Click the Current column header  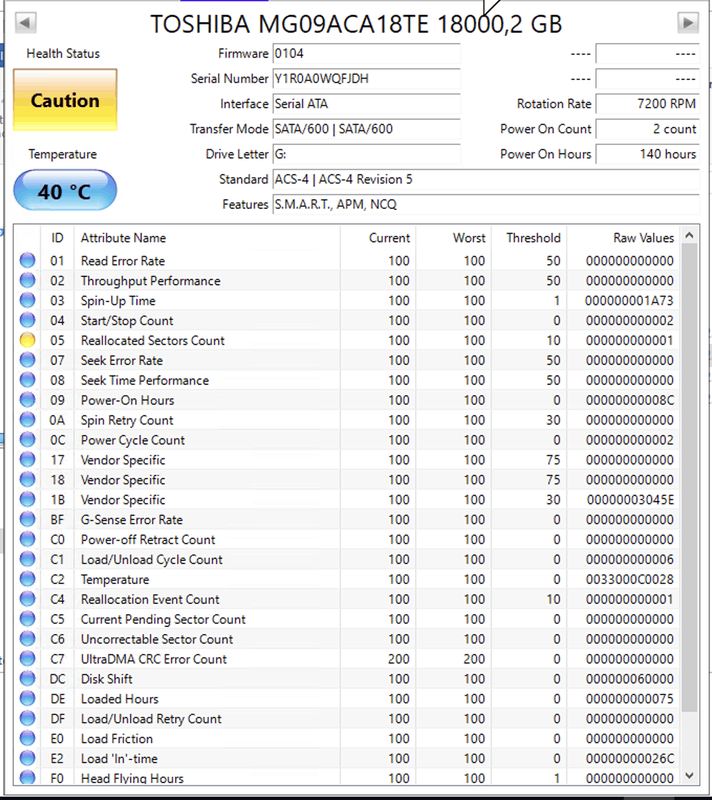(378, 238)
